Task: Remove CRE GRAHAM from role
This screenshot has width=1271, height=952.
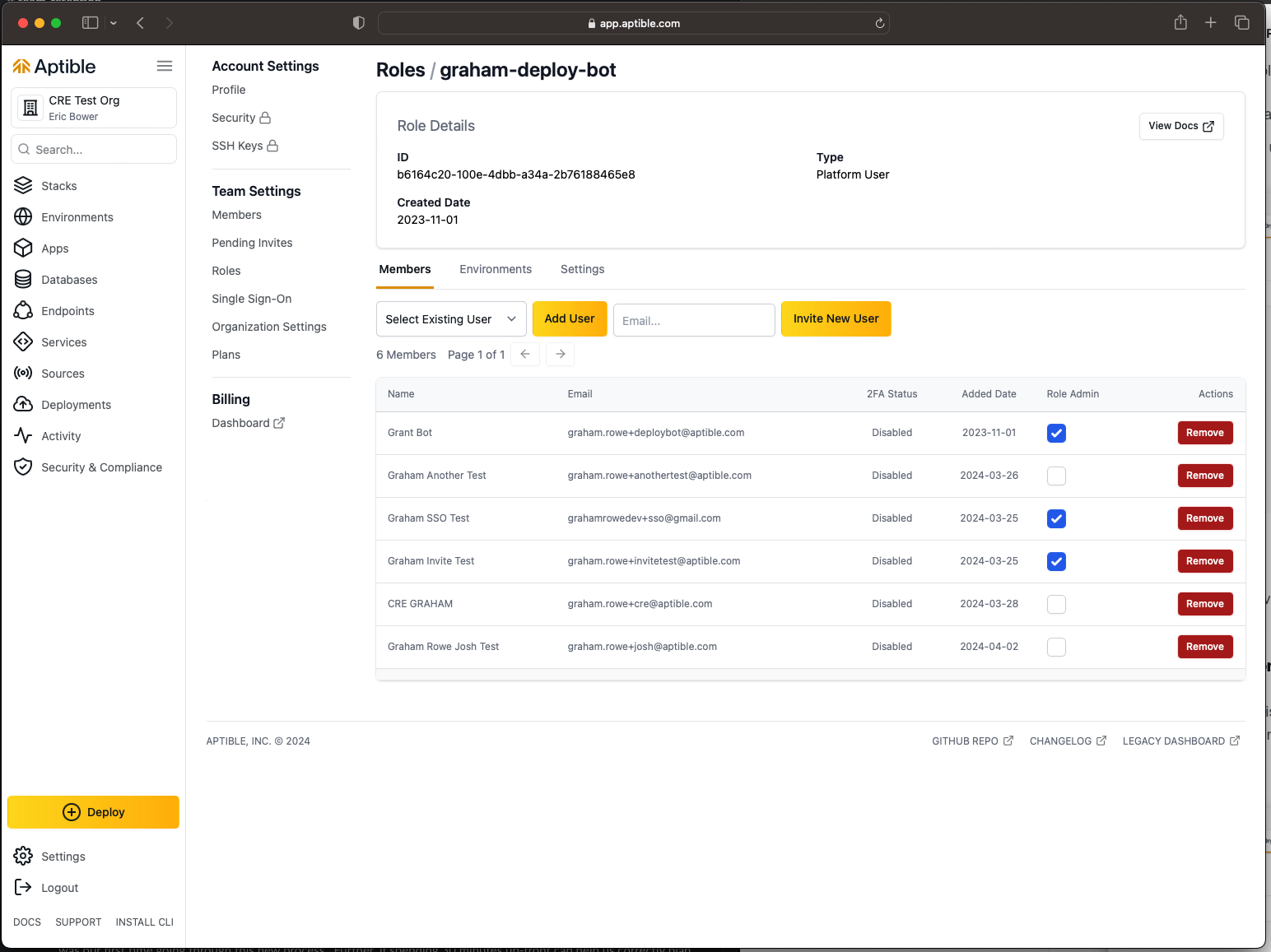Action: coord(1205,604)
